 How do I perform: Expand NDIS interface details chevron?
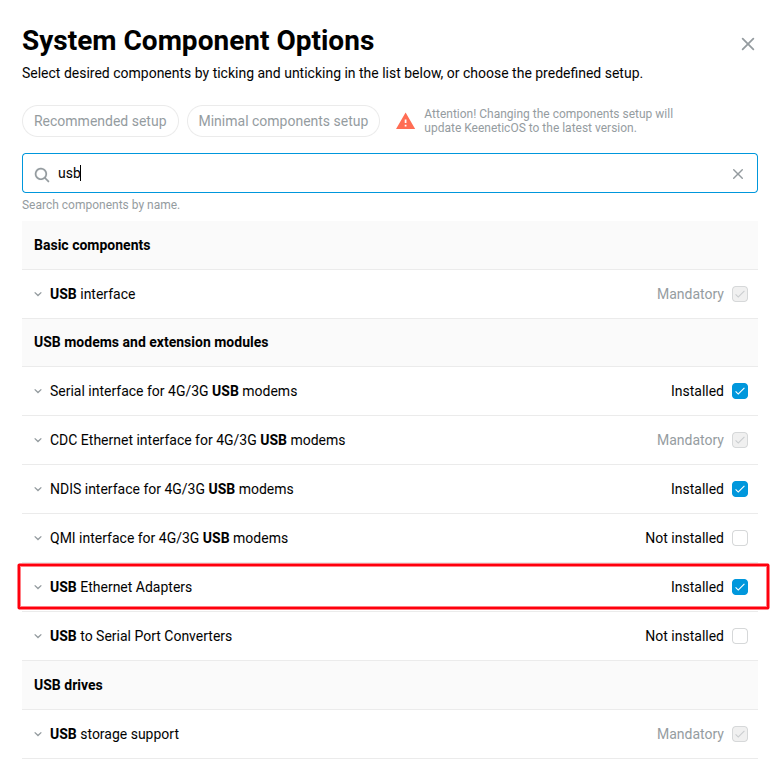pos(38,489)
